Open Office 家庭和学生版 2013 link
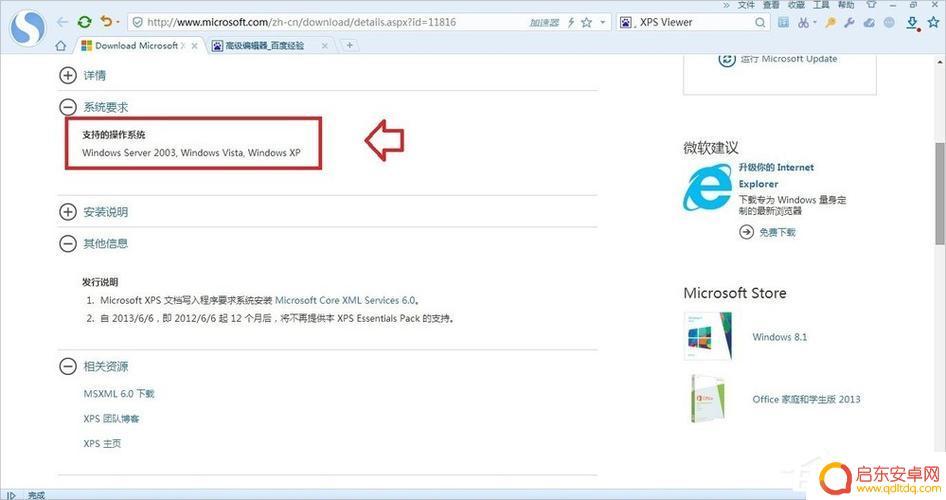946x500 pixels. coord(806,399)
